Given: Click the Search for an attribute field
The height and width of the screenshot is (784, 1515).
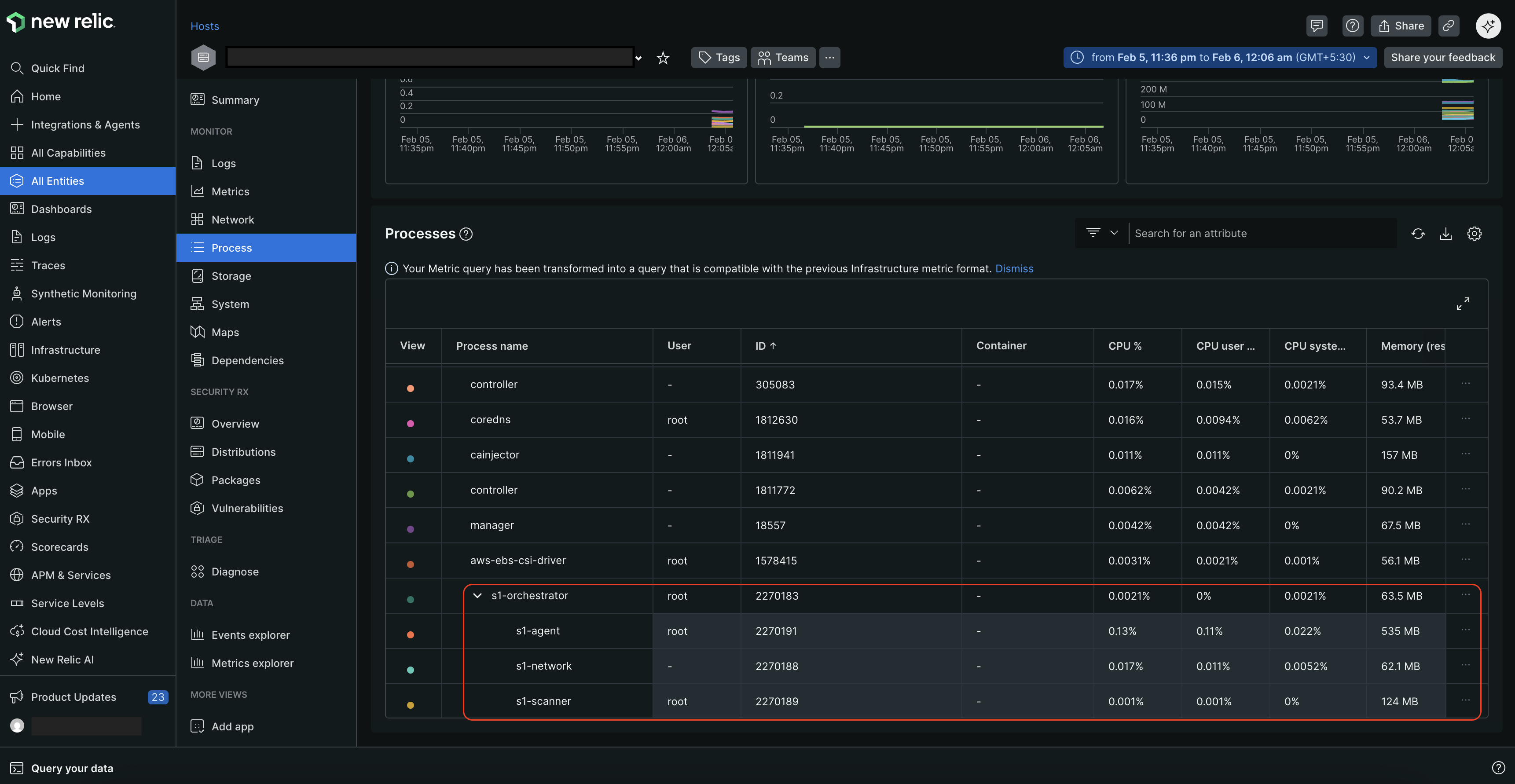Looking at the screenshot, I should coord(1235,233).
